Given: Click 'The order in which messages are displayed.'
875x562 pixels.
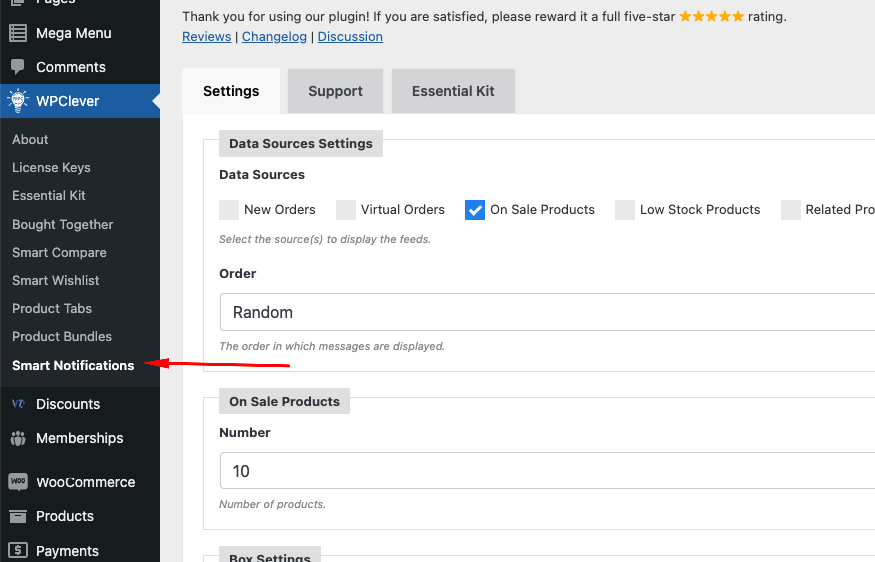Looking at the screenshot, I should tap(332, 347).
